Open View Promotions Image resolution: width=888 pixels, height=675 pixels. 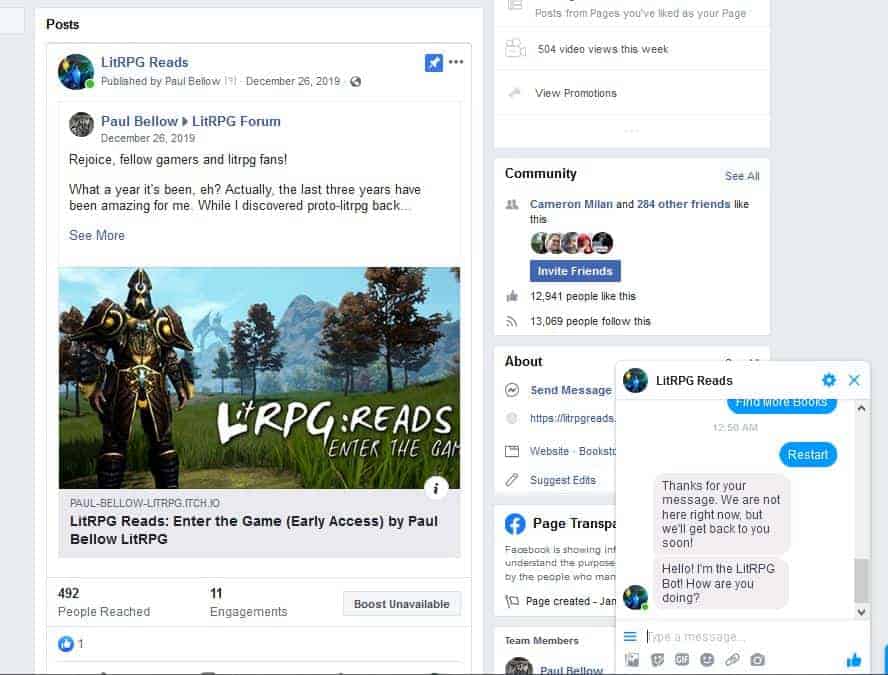(x=575, y=93)
